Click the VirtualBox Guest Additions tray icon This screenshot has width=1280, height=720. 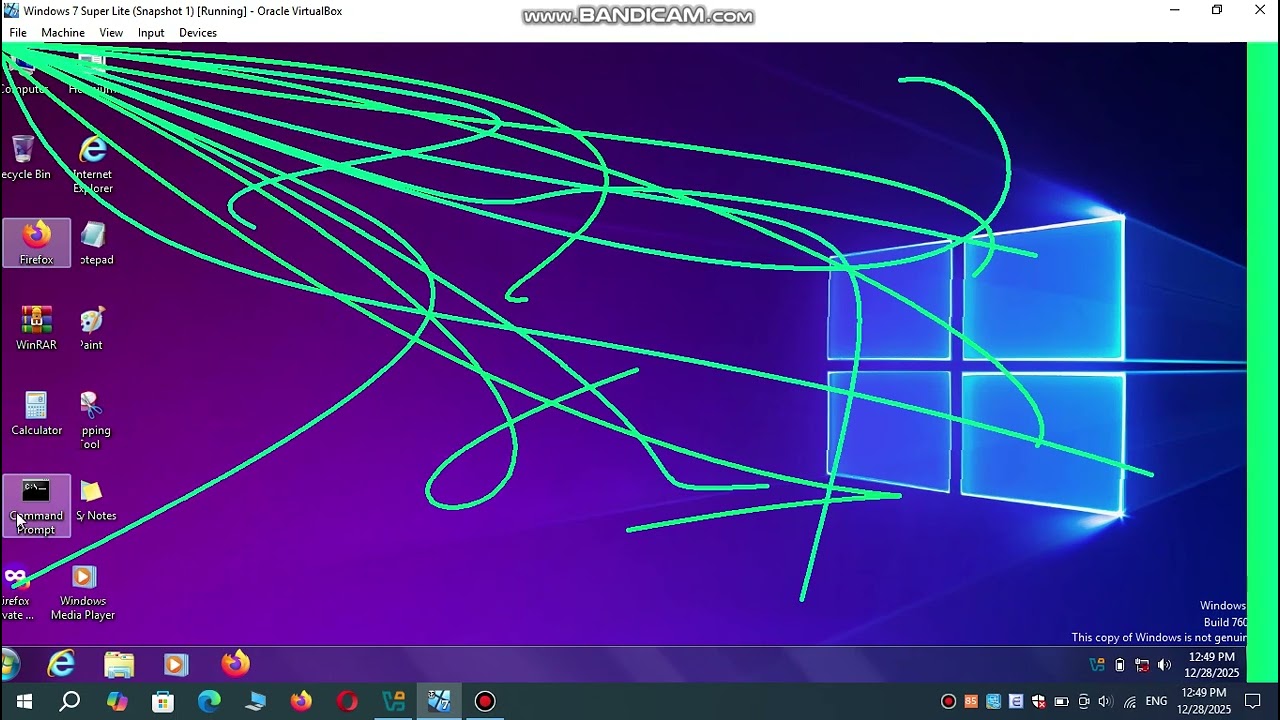click(1098, 665)
